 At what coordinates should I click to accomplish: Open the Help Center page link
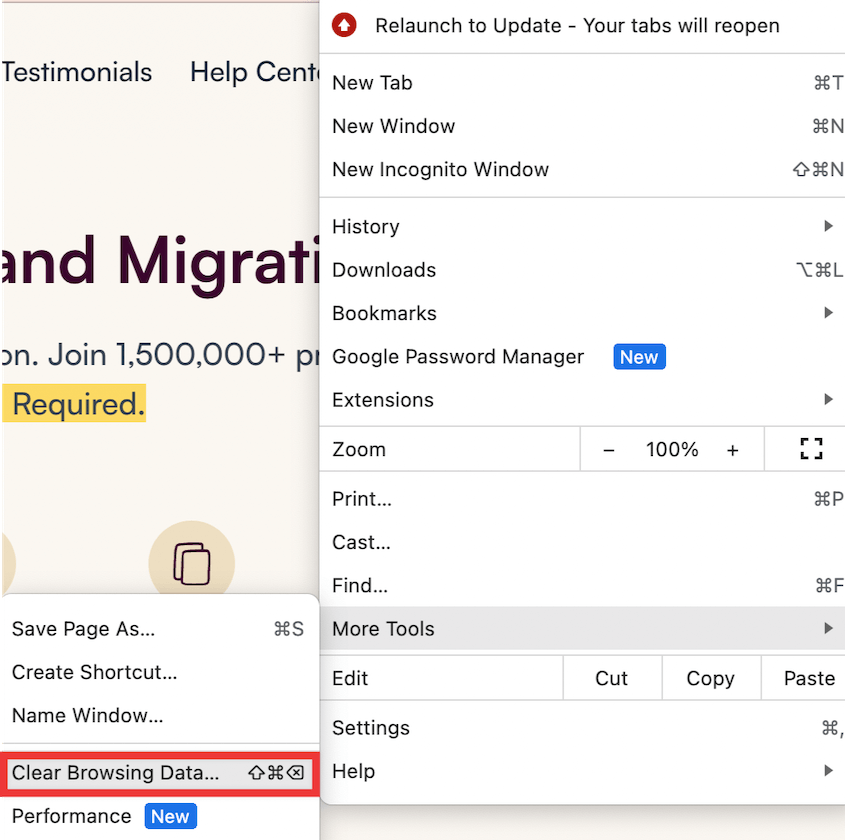[254, 72]
